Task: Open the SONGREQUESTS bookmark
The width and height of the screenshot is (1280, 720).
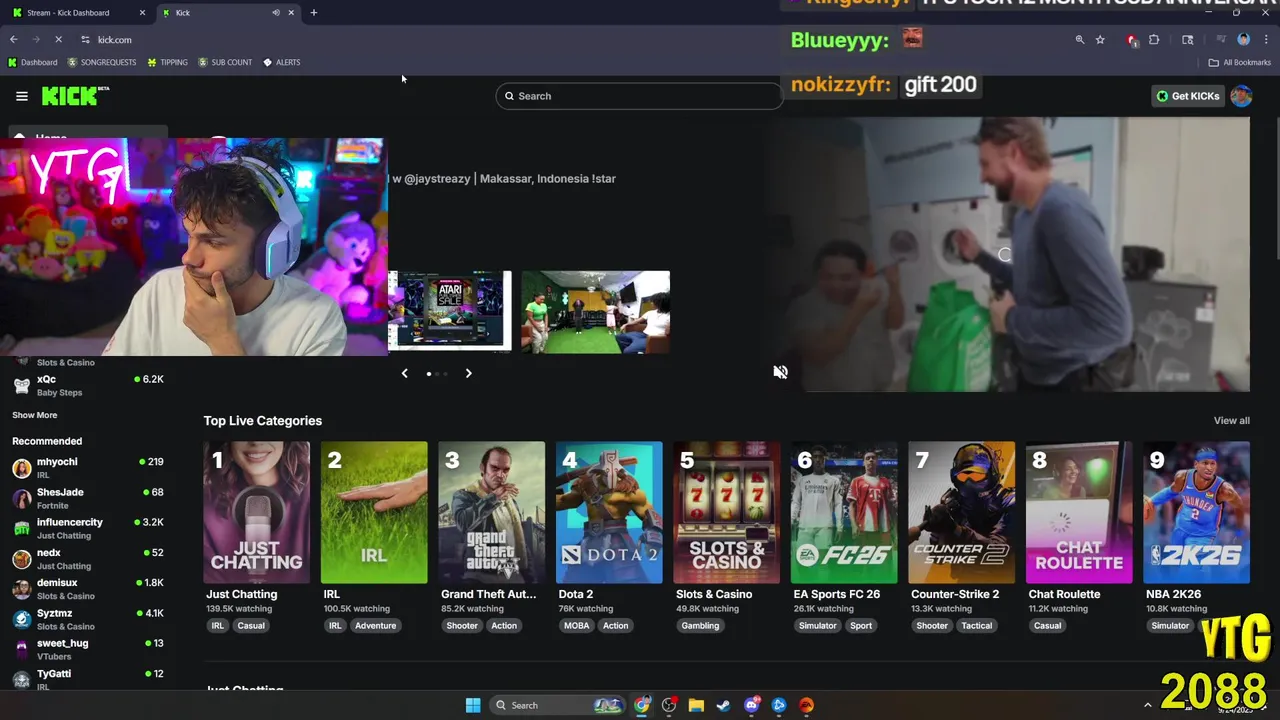Action: pyautogui.click(x=102, y=62)
